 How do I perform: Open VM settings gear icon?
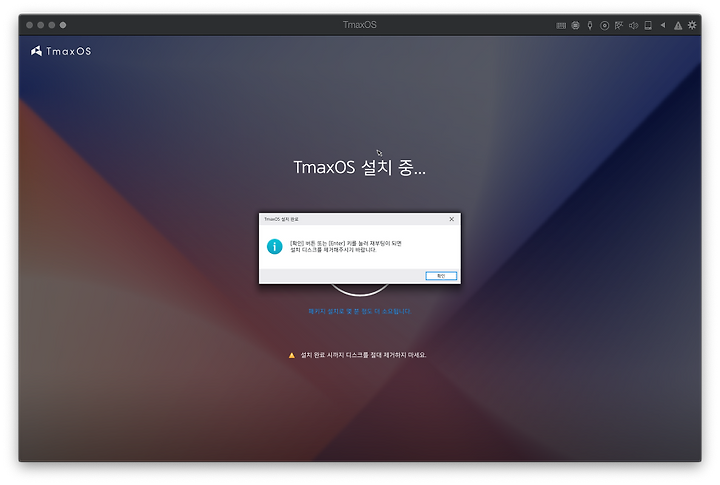pos(692,25)
